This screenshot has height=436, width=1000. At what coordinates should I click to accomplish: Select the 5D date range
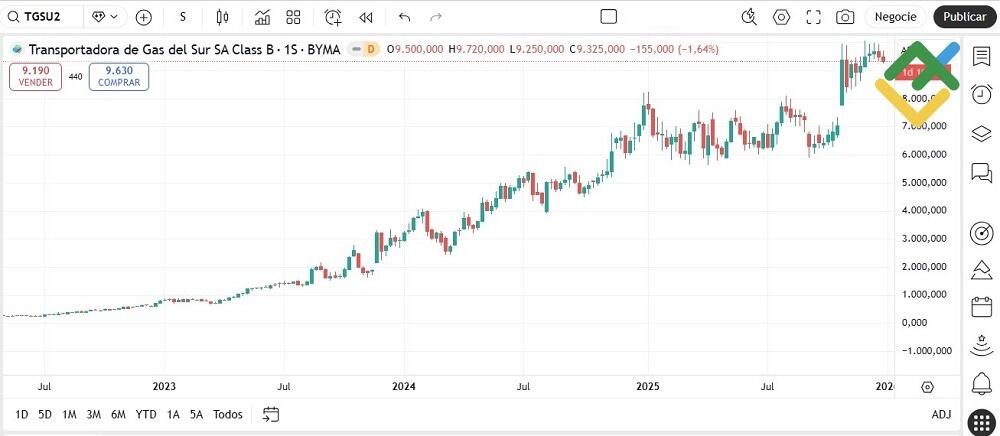[x=45, y=414]
